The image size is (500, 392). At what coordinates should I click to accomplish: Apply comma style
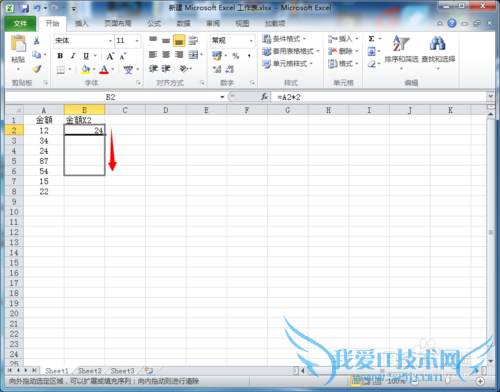pos(249,56)
